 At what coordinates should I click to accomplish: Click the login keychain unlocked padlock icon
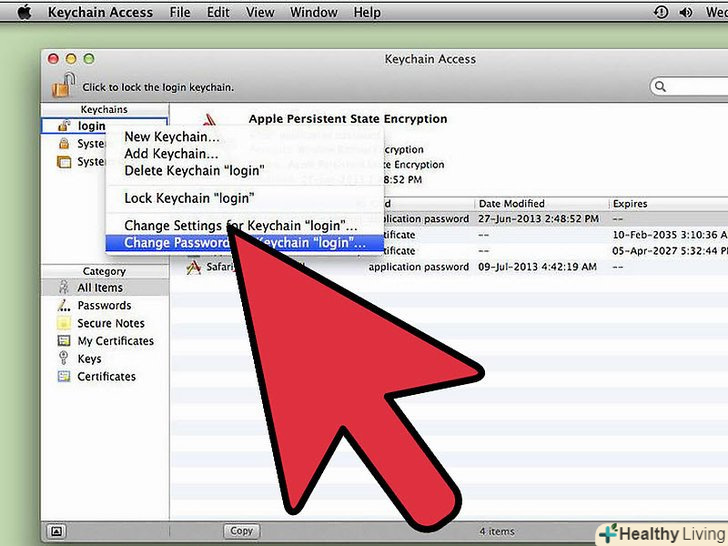[x=64, y=125]
